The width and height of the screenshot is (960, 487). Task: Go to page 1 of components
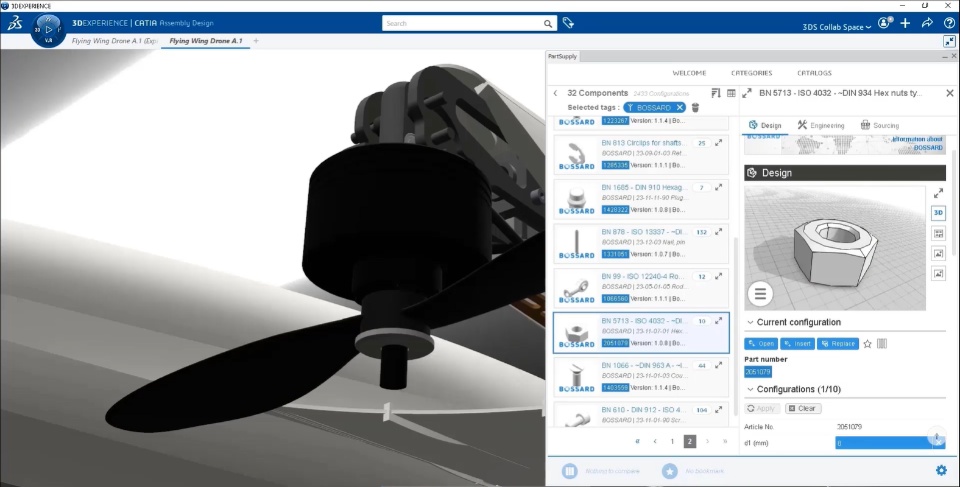point(672,442)
